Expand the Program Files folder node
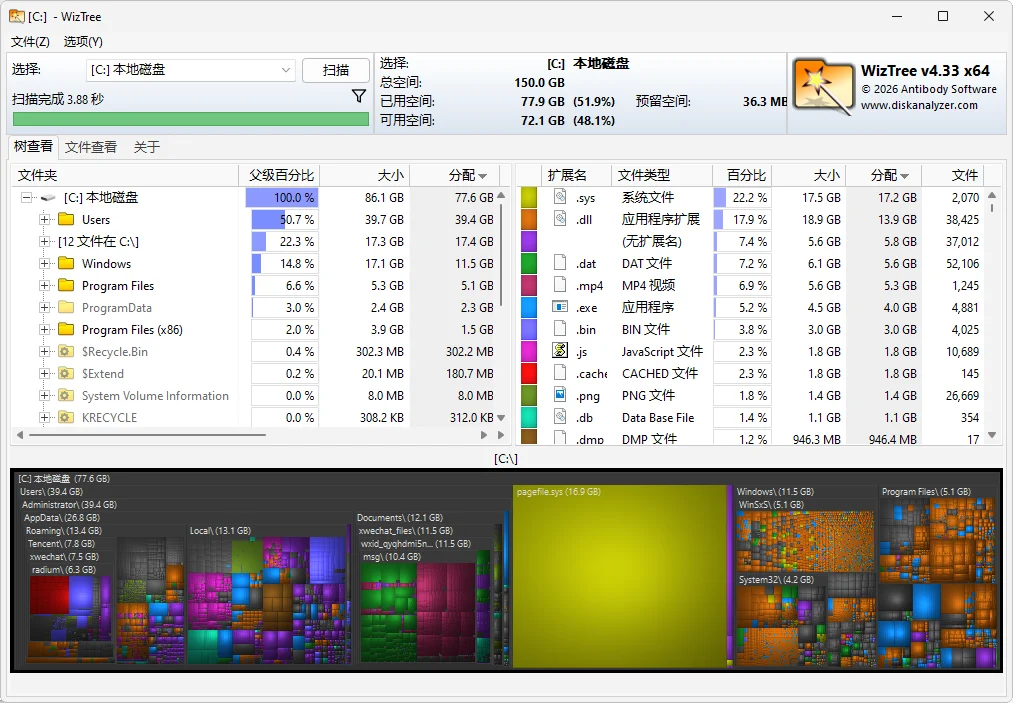Viewport: 1013px width, 703px height. click(x=45, y=286)
